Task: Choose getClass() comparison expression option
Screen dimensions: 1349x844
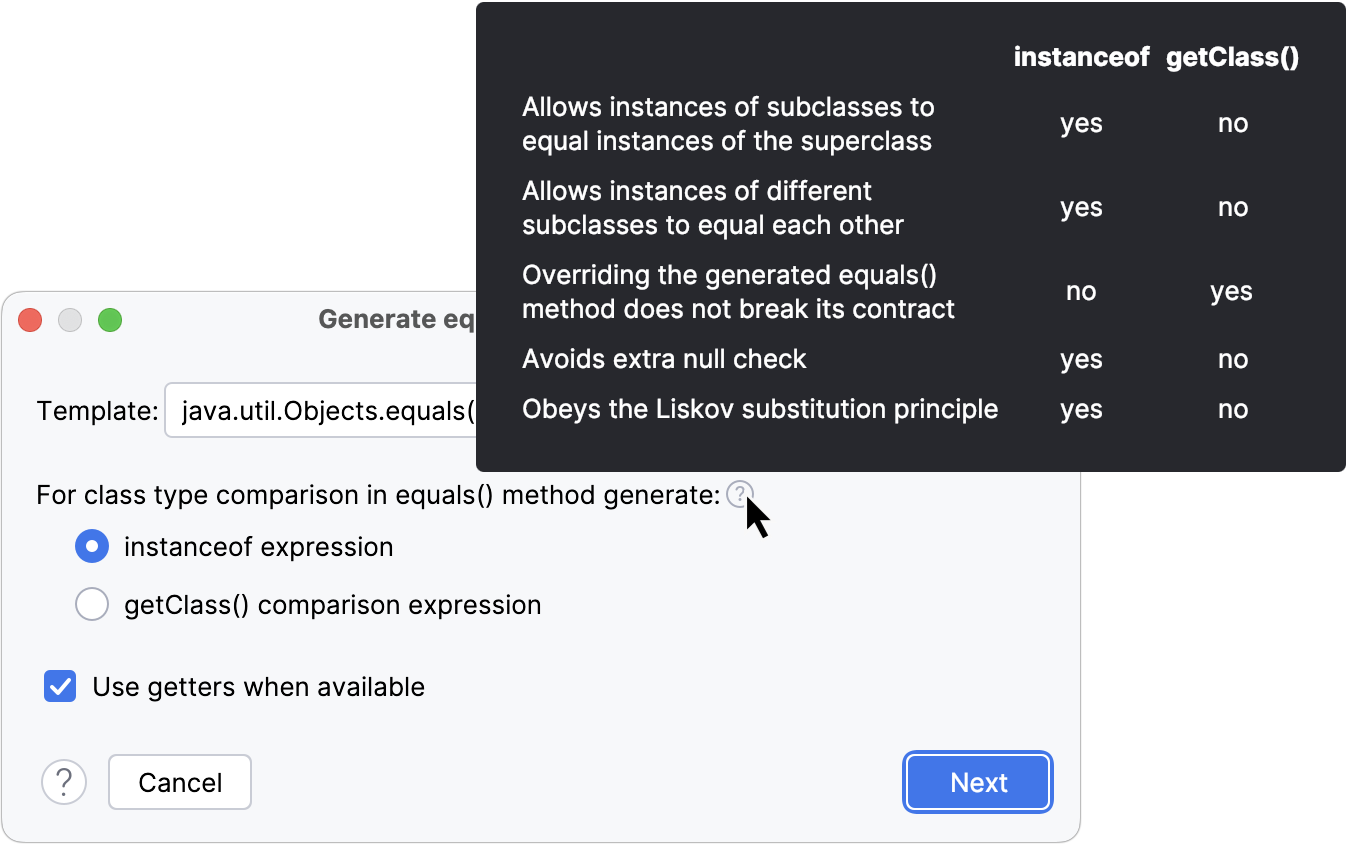Action: coord(92,604)
